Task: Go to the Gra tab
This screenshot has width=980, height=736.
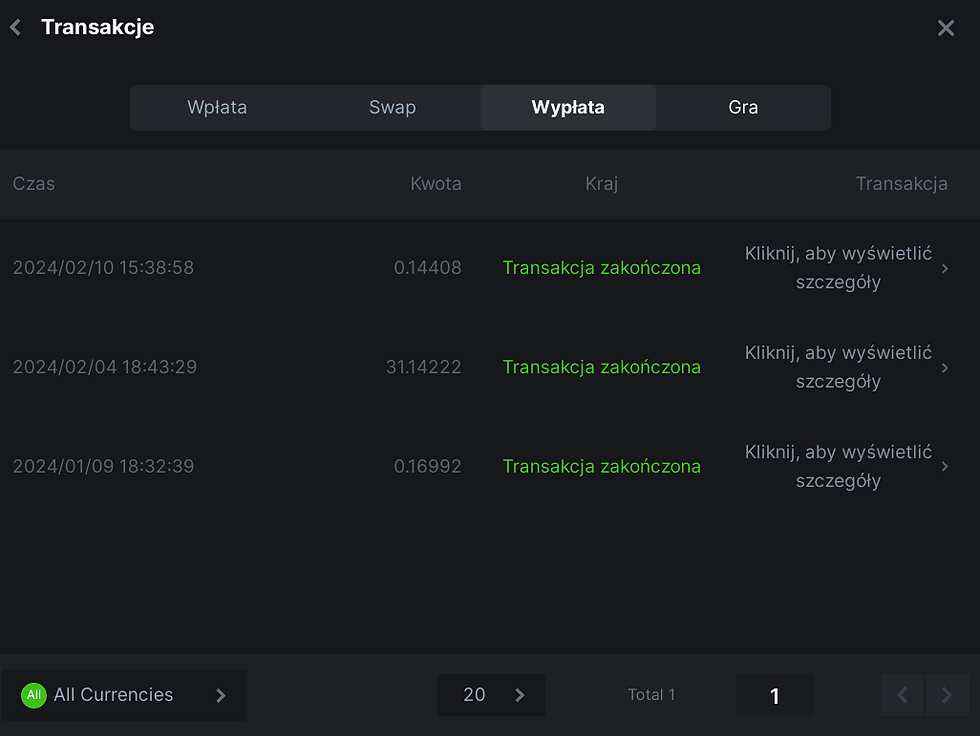Action: [743, 108]
